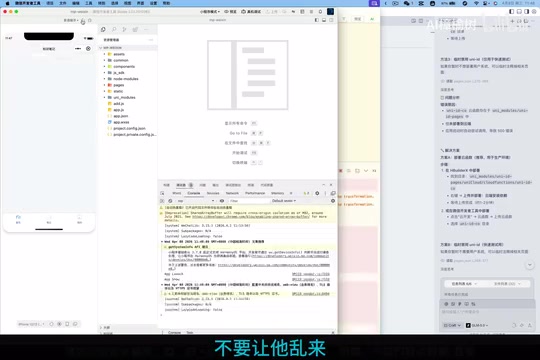Click the devtools dock/undock icon
Screen dimensions: 540x360
333,193
